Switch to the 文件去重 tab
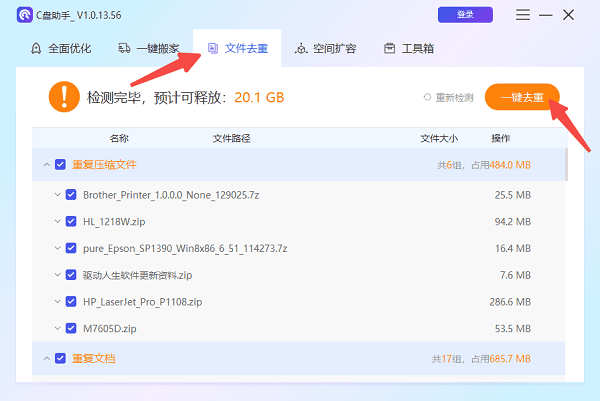The width and height of the screenshot is (600, 401). [236, 48]
